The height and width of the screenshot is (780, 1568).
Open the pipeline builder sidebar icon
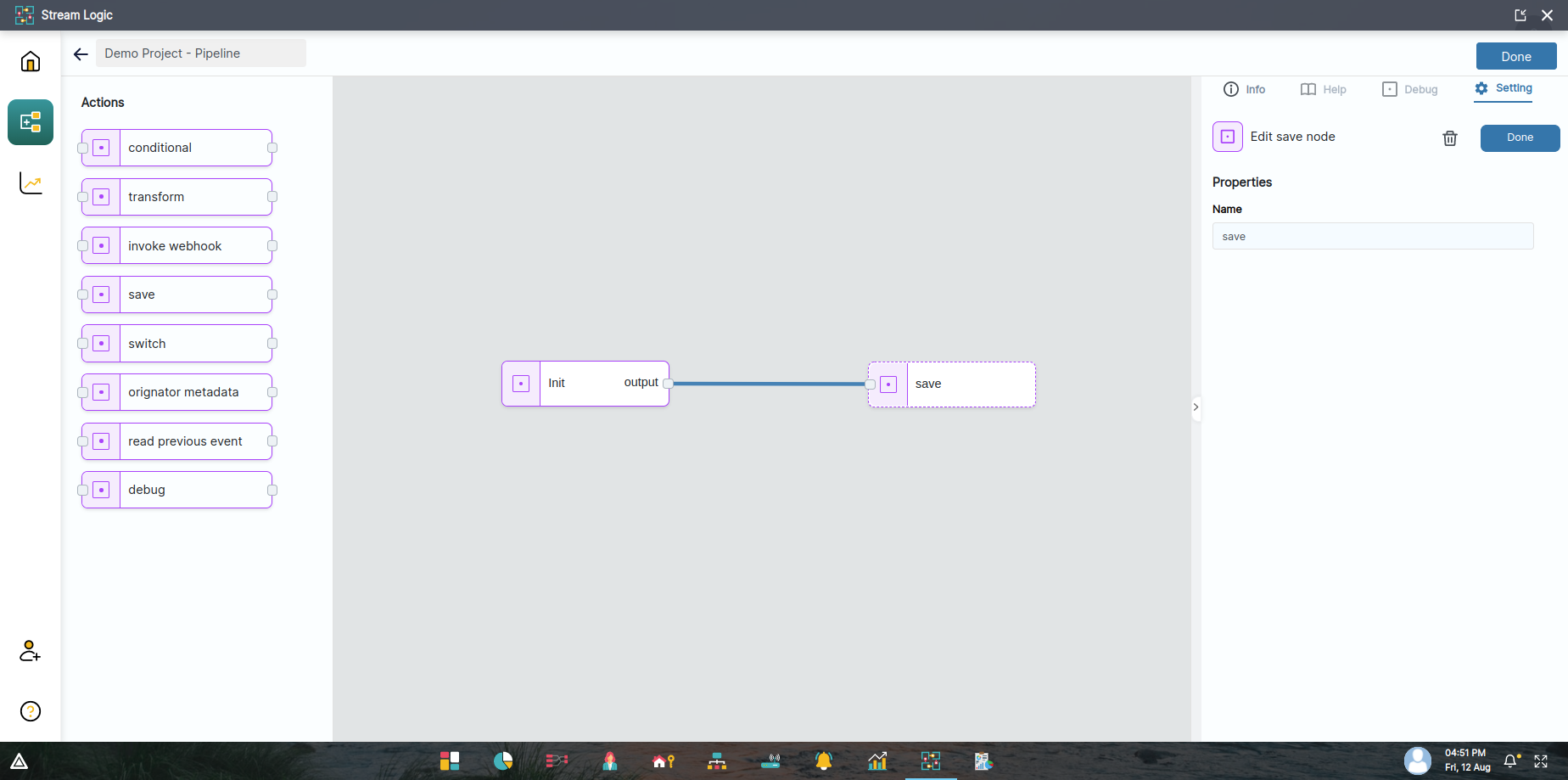click(30, 122)
